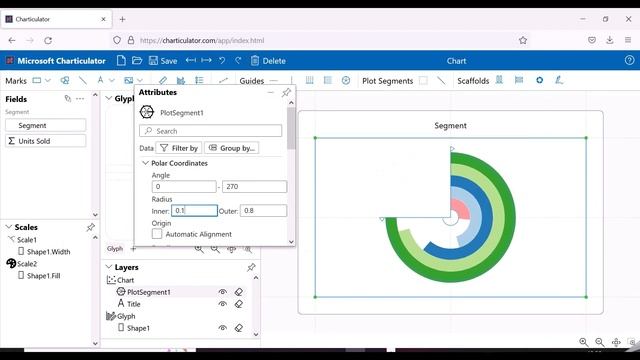Enable Automatic Alignment checkbox
The image size is (640, 360).
(157, 234)
